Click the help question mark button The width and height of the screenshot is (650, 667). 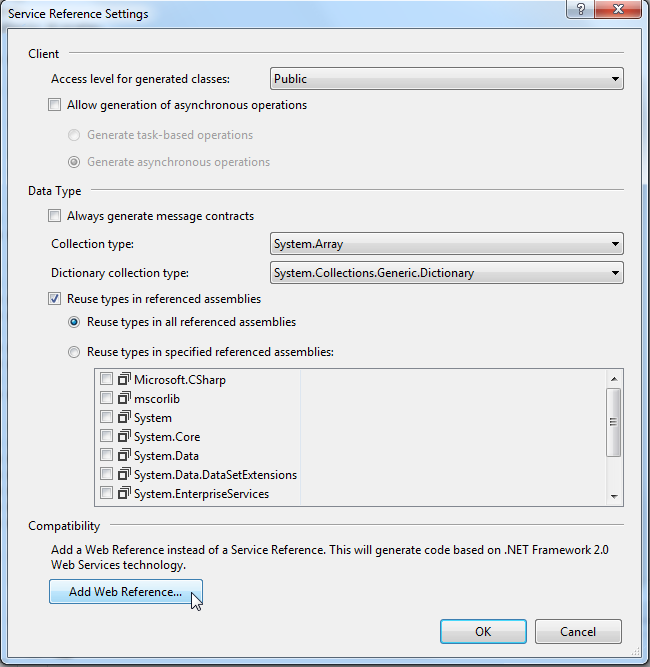(580, 11)
